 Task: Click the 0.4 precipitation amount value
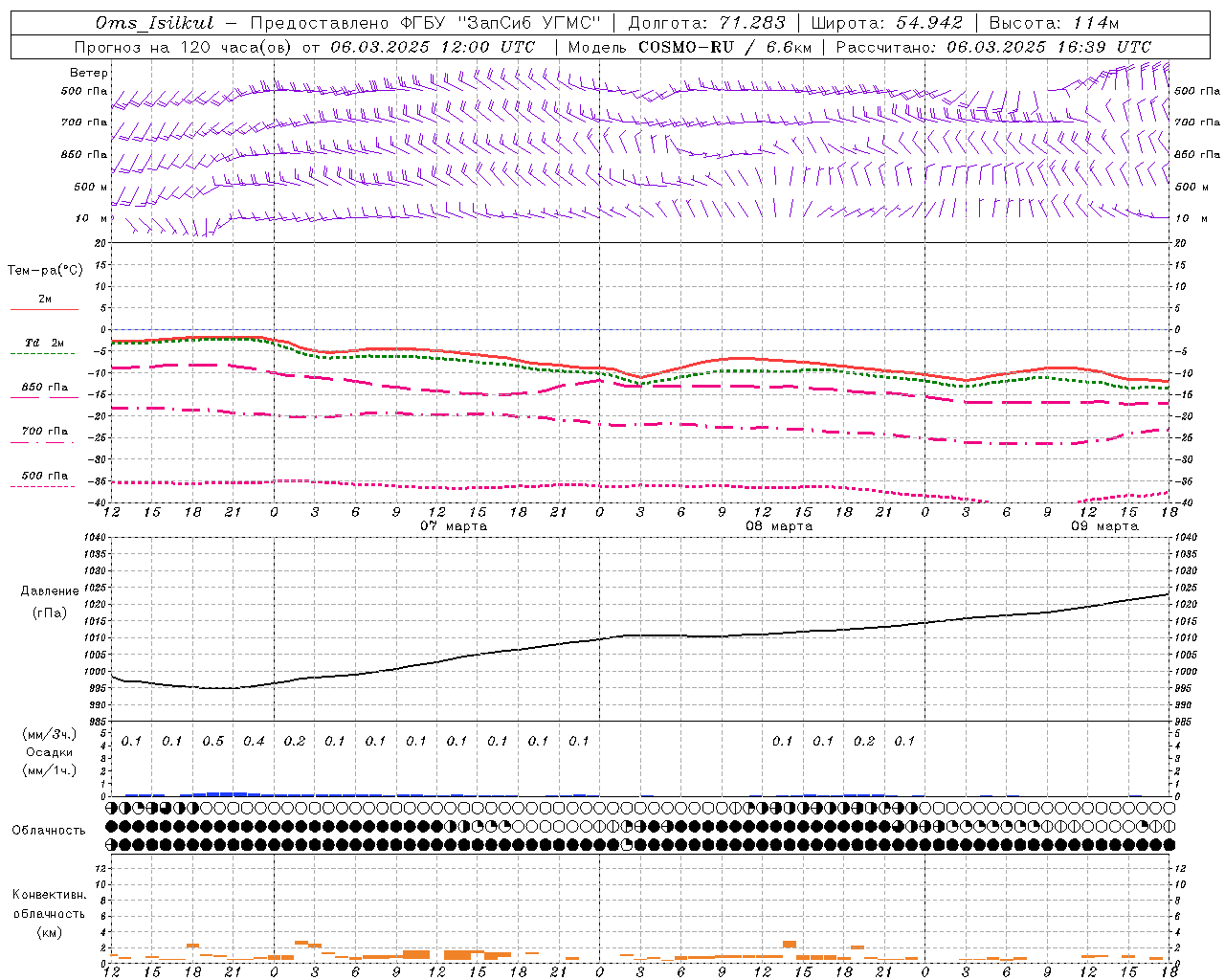[254, 742]
